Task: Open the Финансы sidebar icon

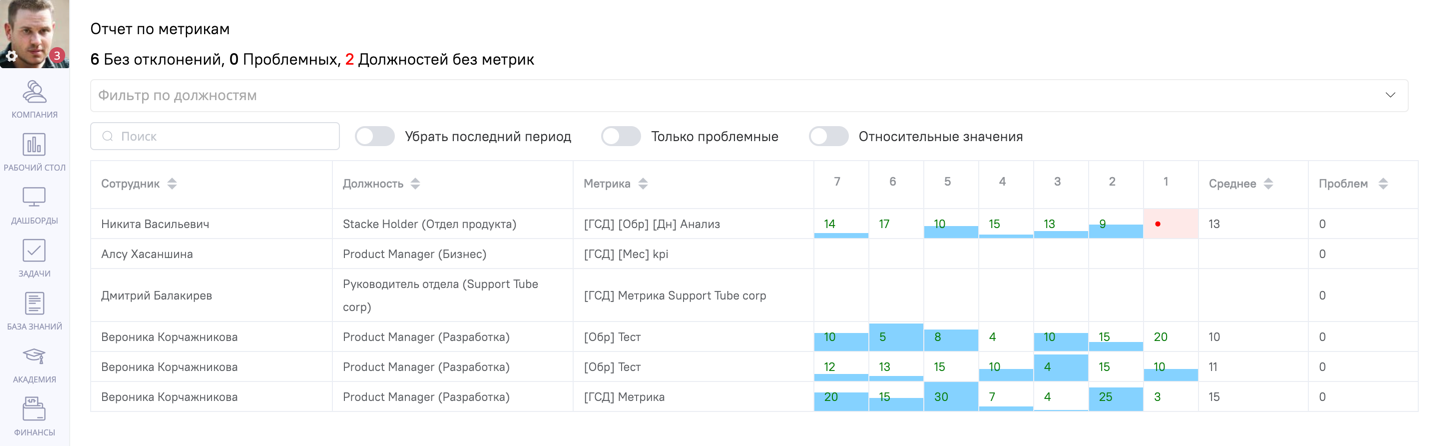Action: coord(34,410)
